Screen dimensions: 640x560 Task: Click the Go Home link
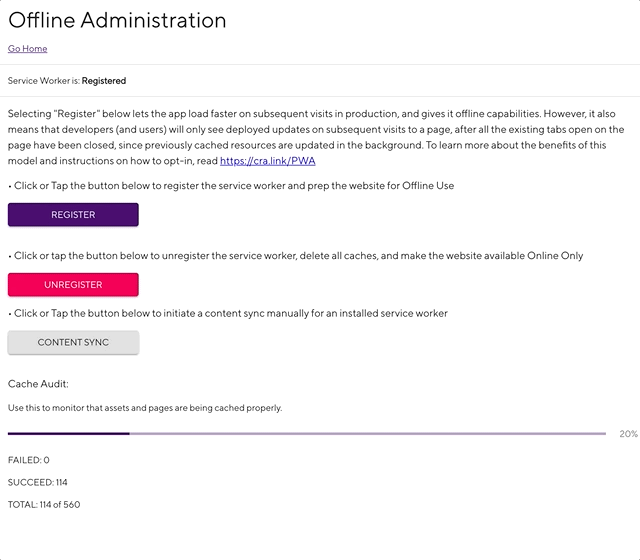[x=27, y=48]
